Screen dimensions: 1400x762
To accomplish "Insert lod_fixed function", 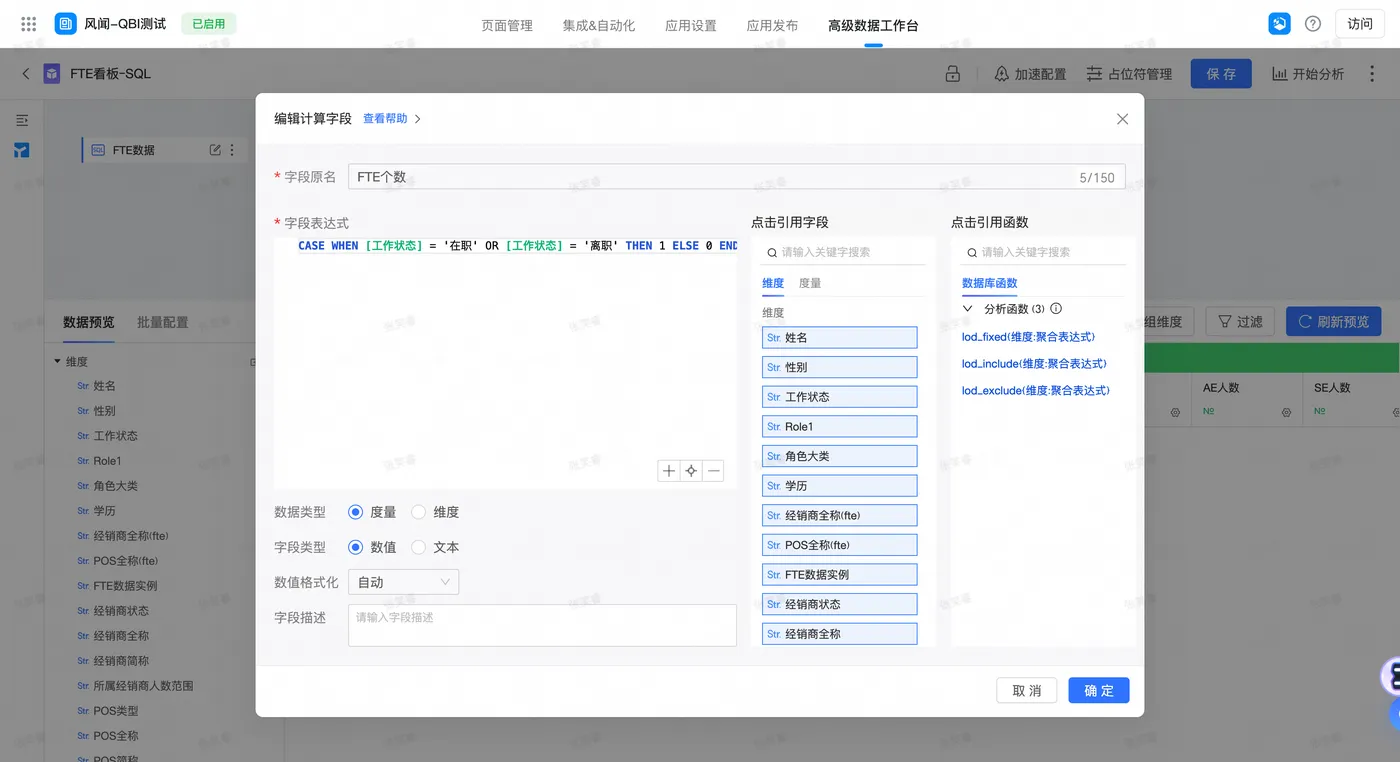I will click(1028, 337).
